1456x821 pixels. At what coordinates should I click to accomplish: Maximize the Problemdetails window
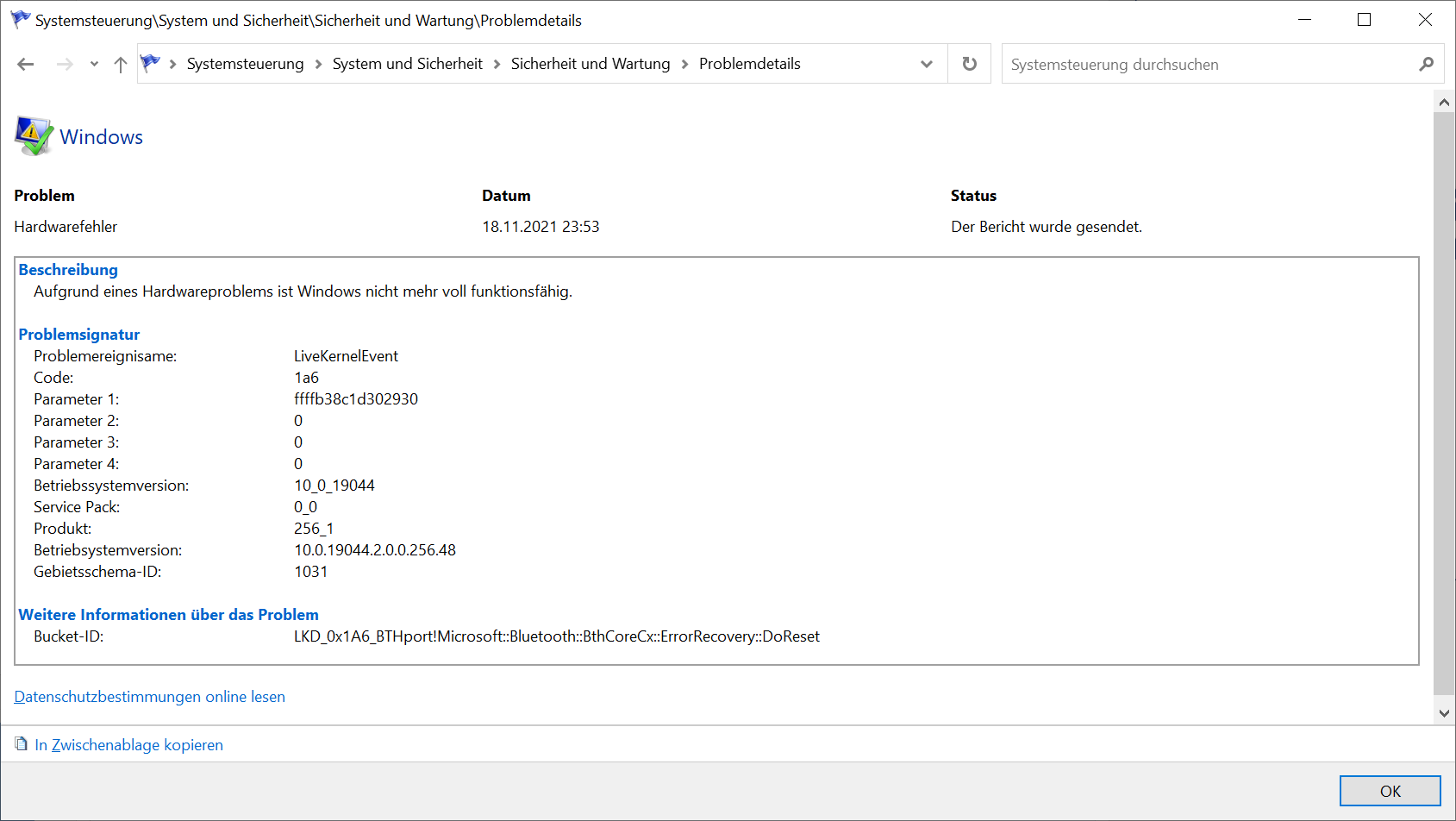tap(1364, 20)
